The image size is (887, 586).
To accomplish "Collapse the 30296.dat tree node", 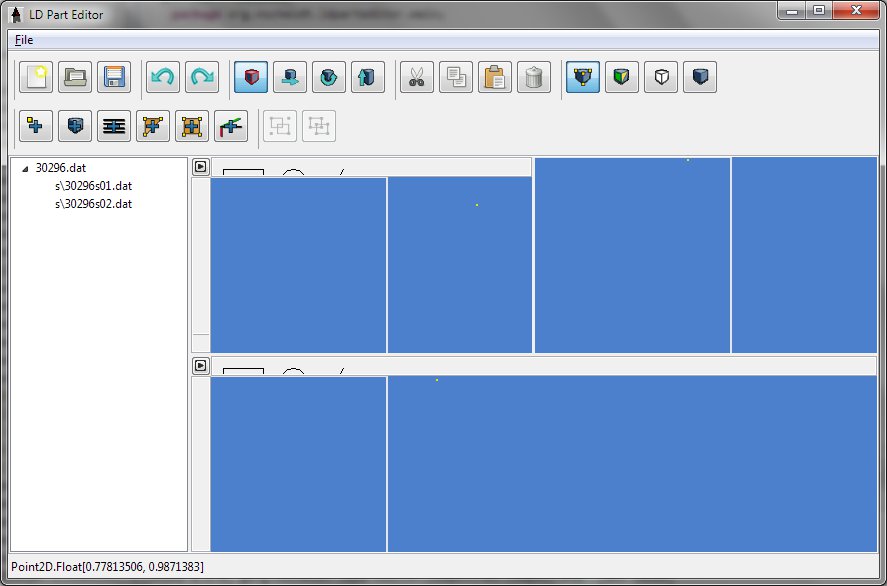I will point(25,169).
